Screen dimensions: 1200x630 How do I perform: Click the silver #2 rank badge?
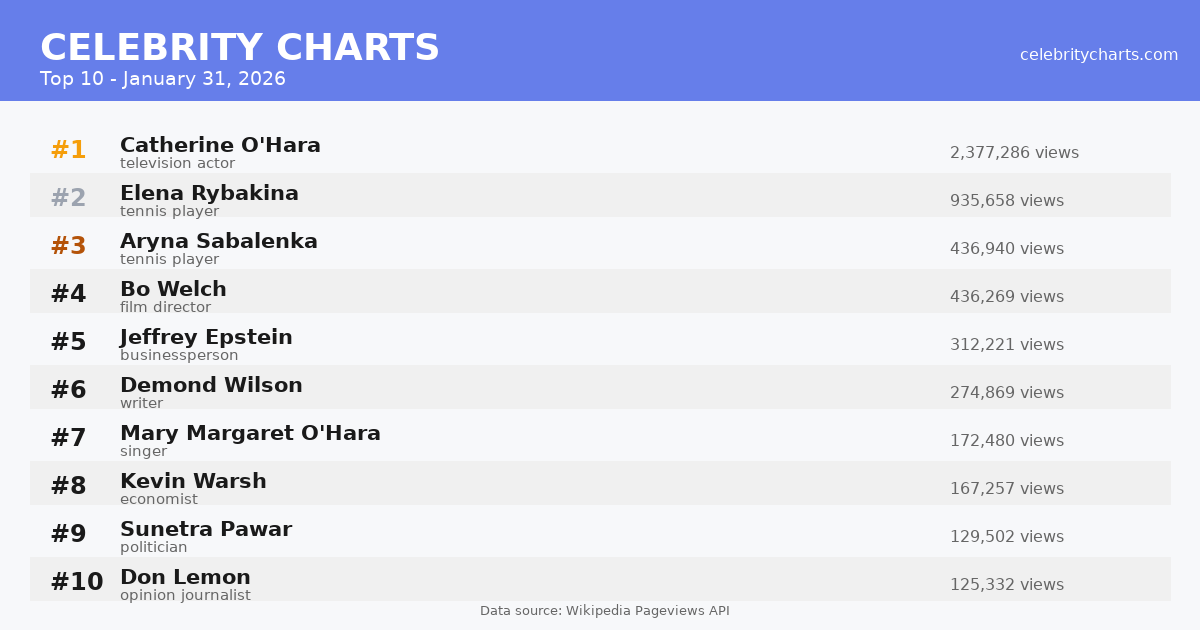[68, 199]
